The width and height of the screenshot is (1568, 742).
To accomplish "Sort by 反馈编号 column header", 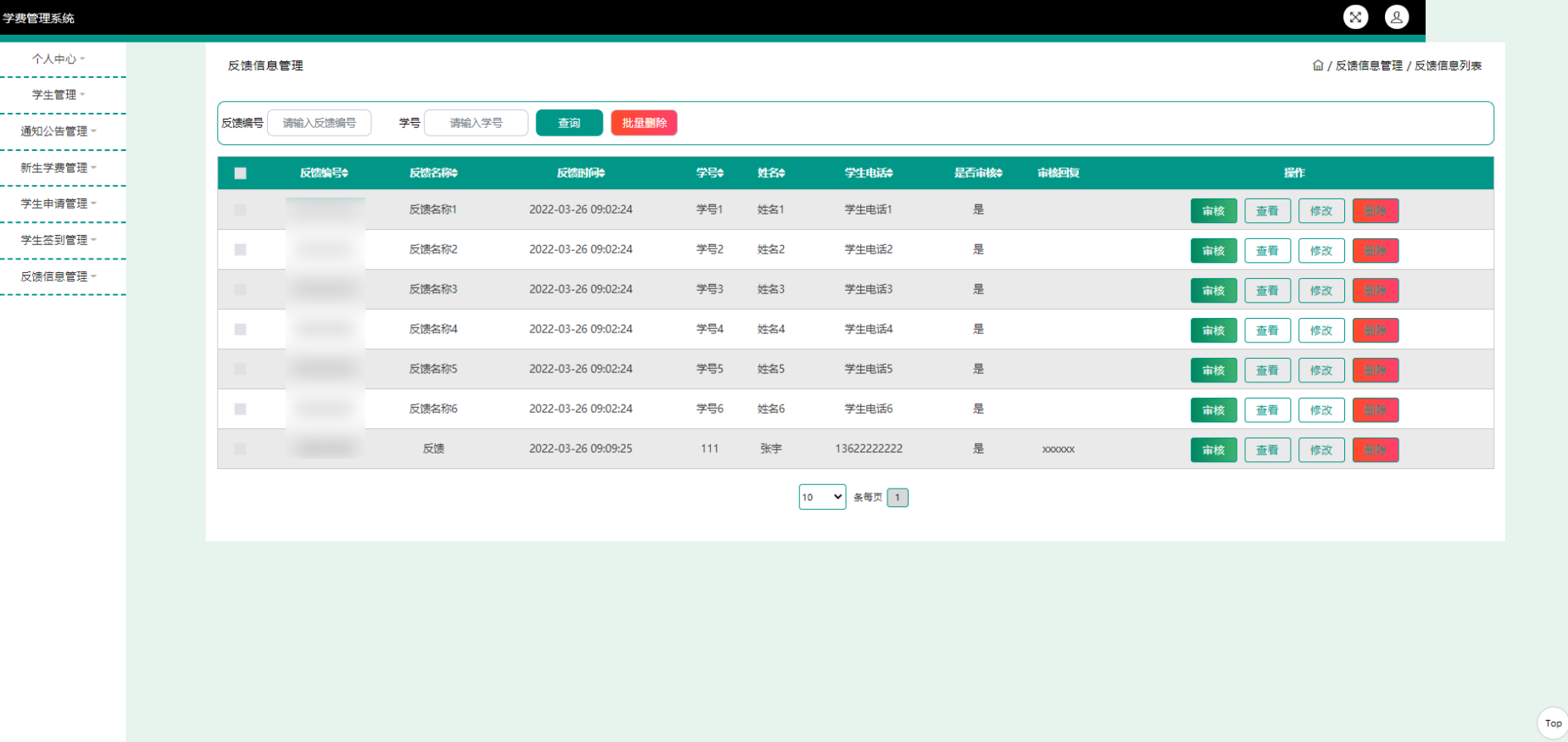I will point(324,173).
